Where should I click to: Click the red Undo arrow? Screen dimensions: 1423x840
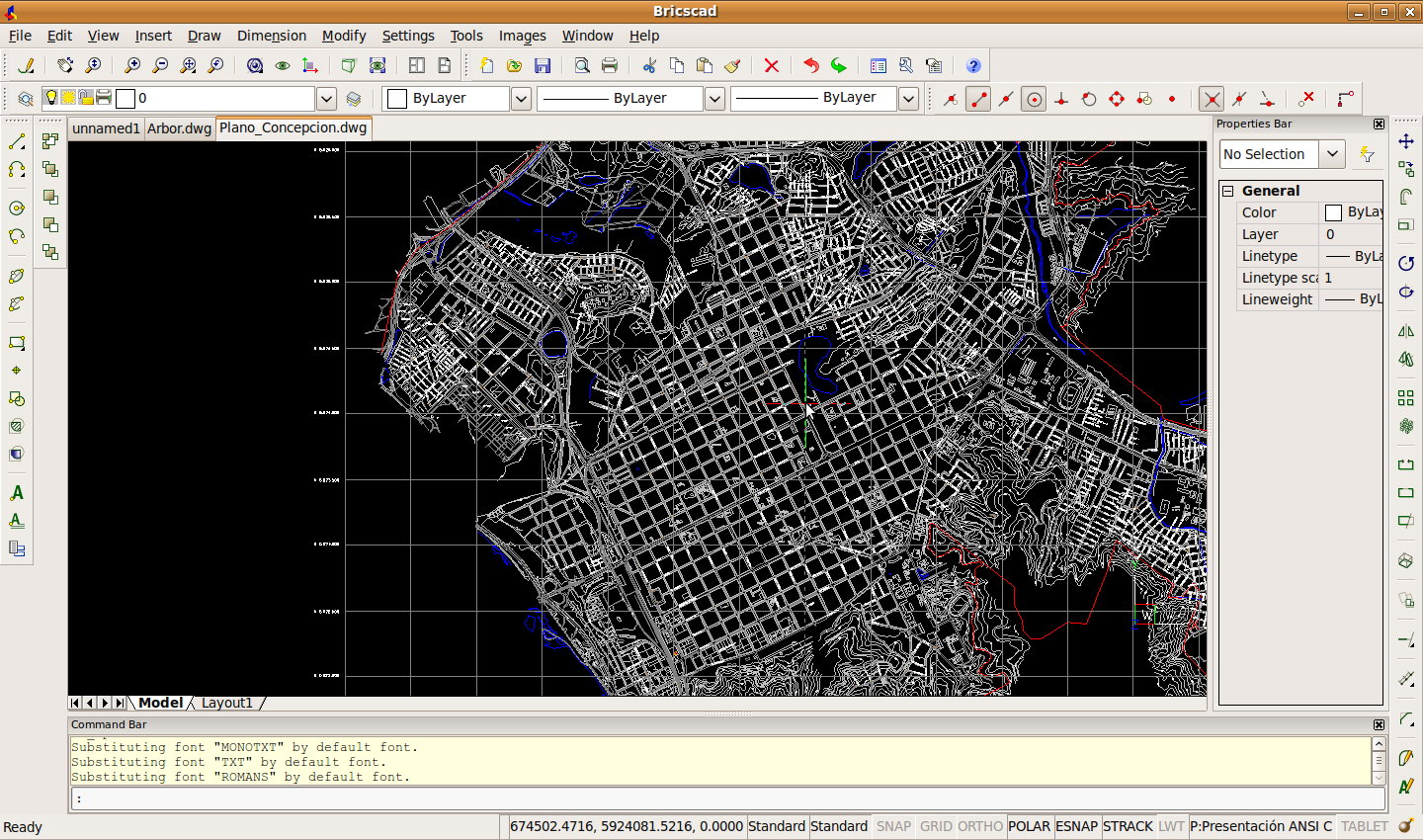click(x=811, y=66)
